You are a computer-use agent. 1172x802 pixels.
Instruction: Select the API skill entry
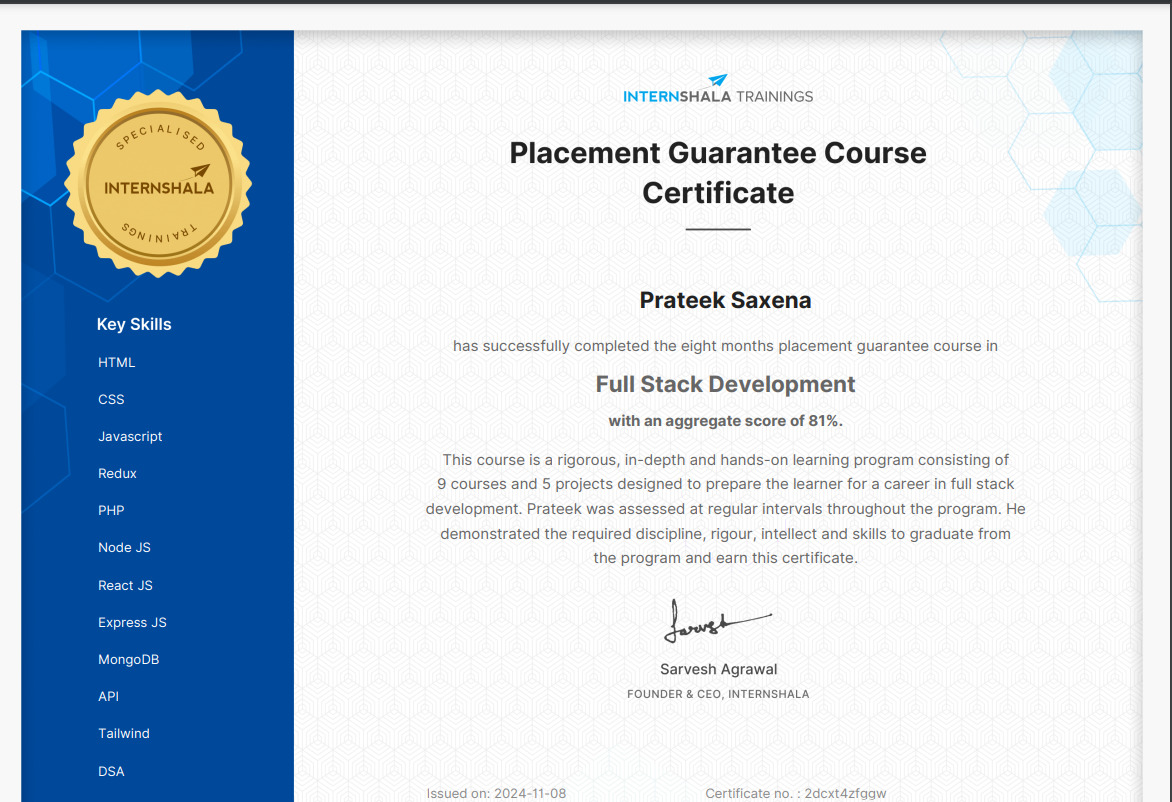108,697
